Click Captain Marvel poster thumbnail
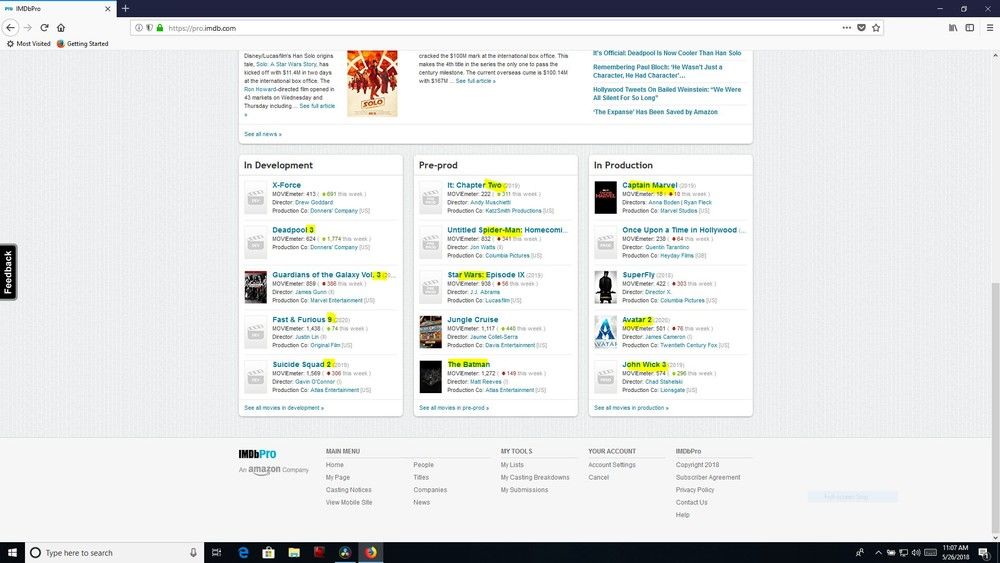 [605, 198]
